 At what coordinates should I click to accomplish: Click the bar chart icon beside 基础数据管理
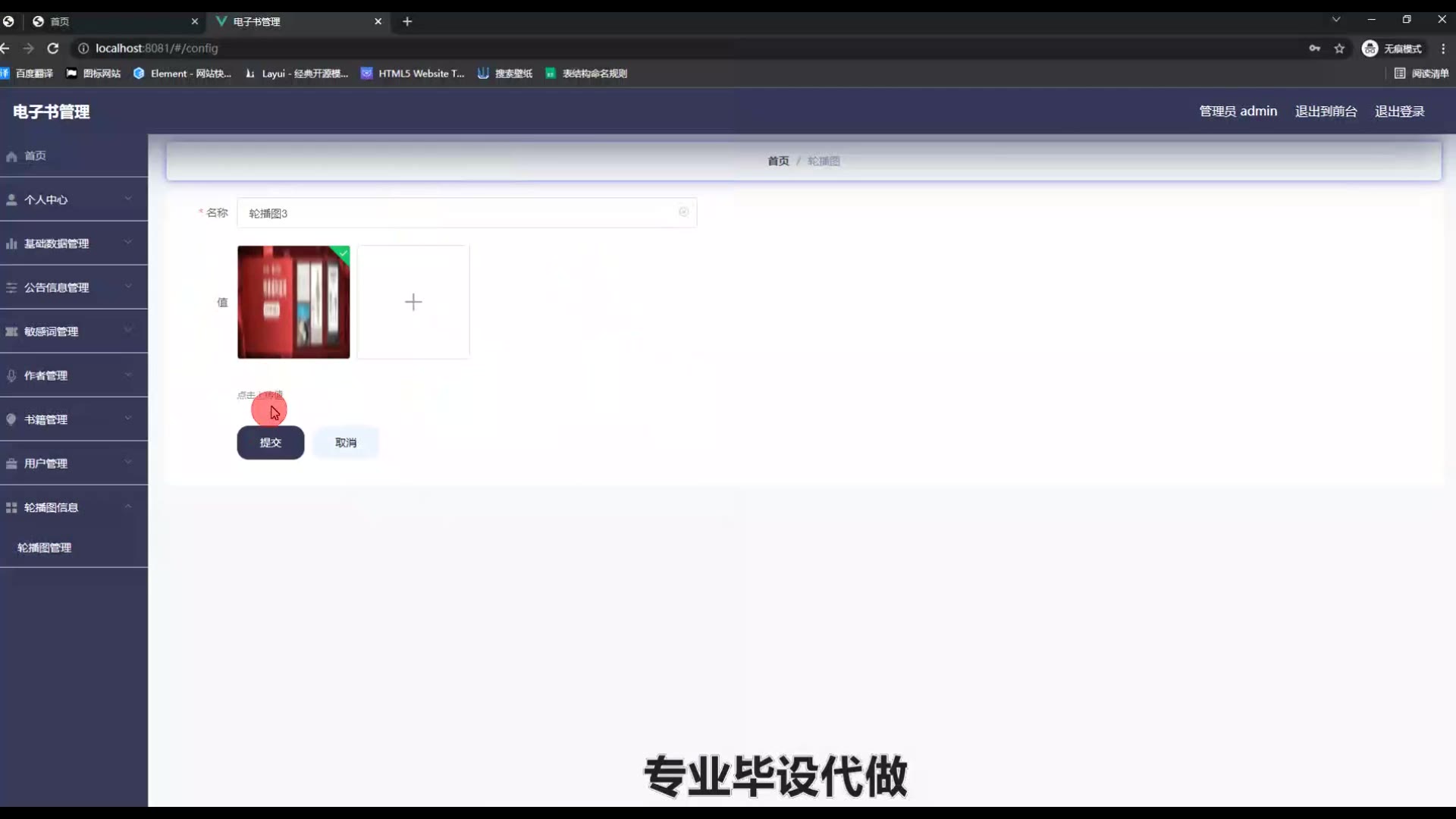11,243
